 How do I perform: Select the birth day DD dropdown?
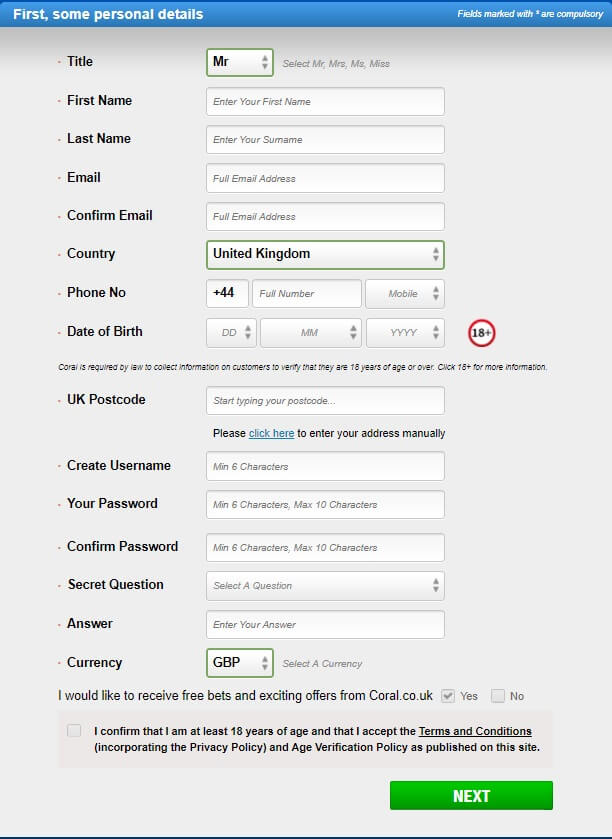tap(231, 332)
